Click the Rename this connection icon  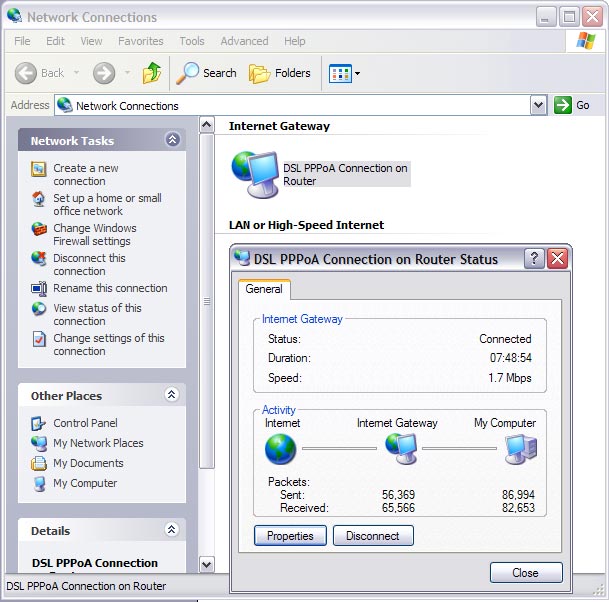coord(39,288)
